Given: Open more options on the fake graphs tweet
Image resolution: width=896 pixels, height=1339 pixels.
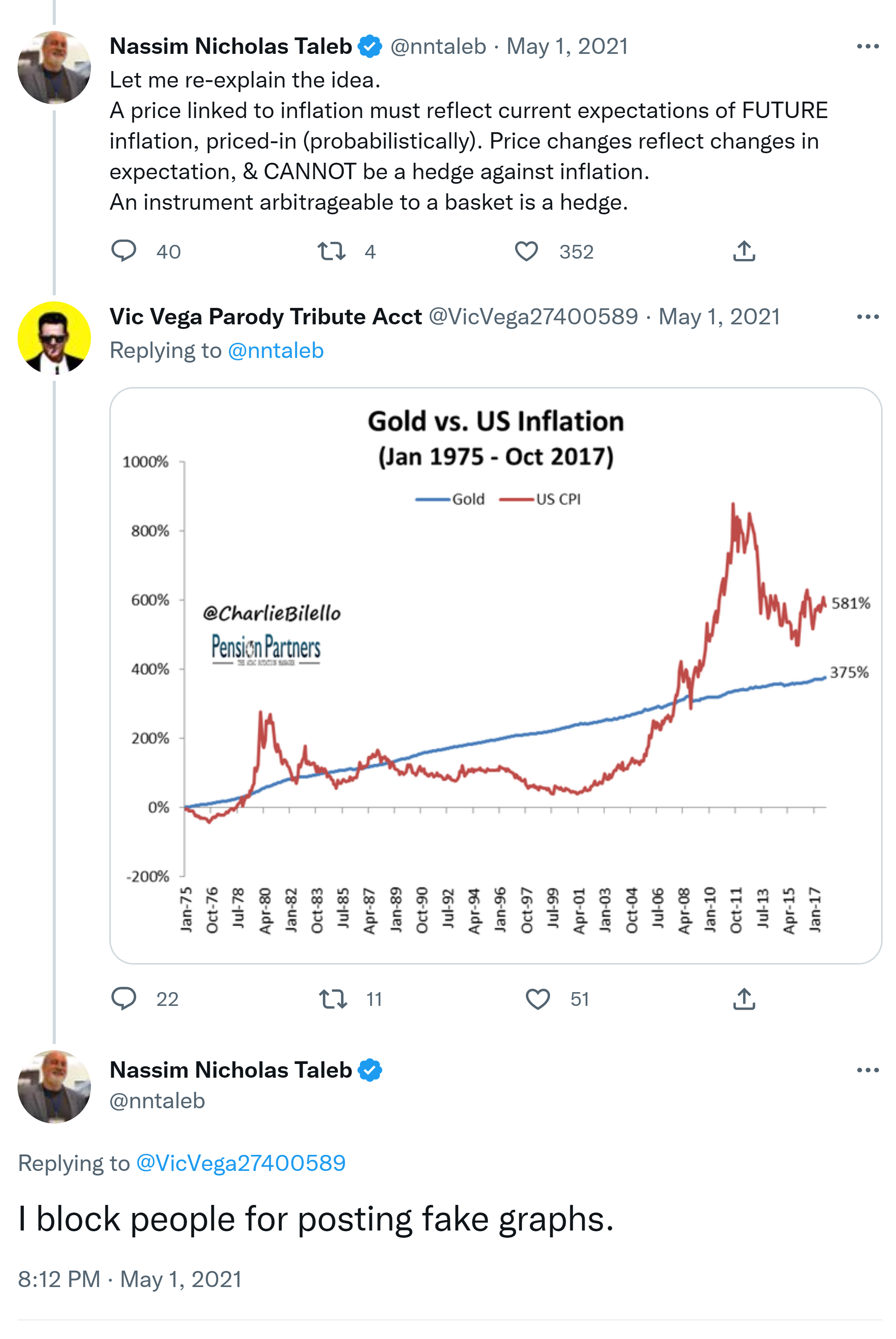Looking at the screenshot, I should (867, 1070).
